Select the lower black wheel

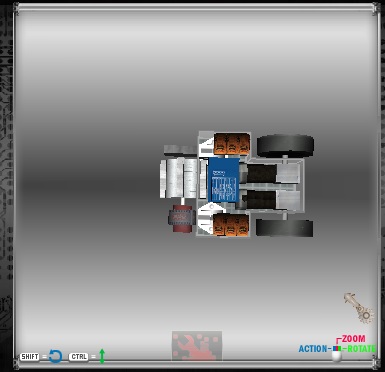[284, 228]
